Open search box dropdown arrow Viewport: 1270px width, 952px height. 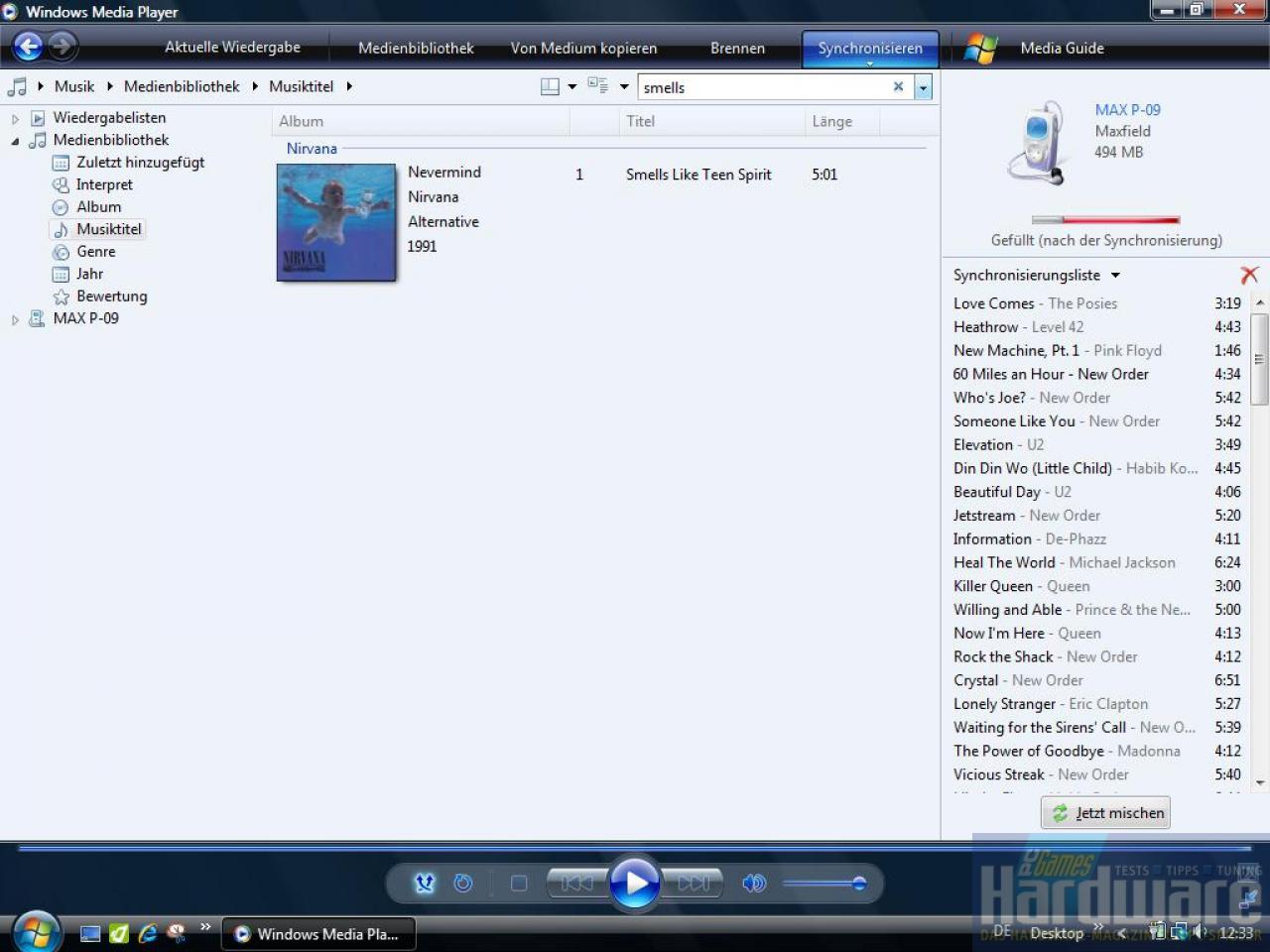(924, 87)
